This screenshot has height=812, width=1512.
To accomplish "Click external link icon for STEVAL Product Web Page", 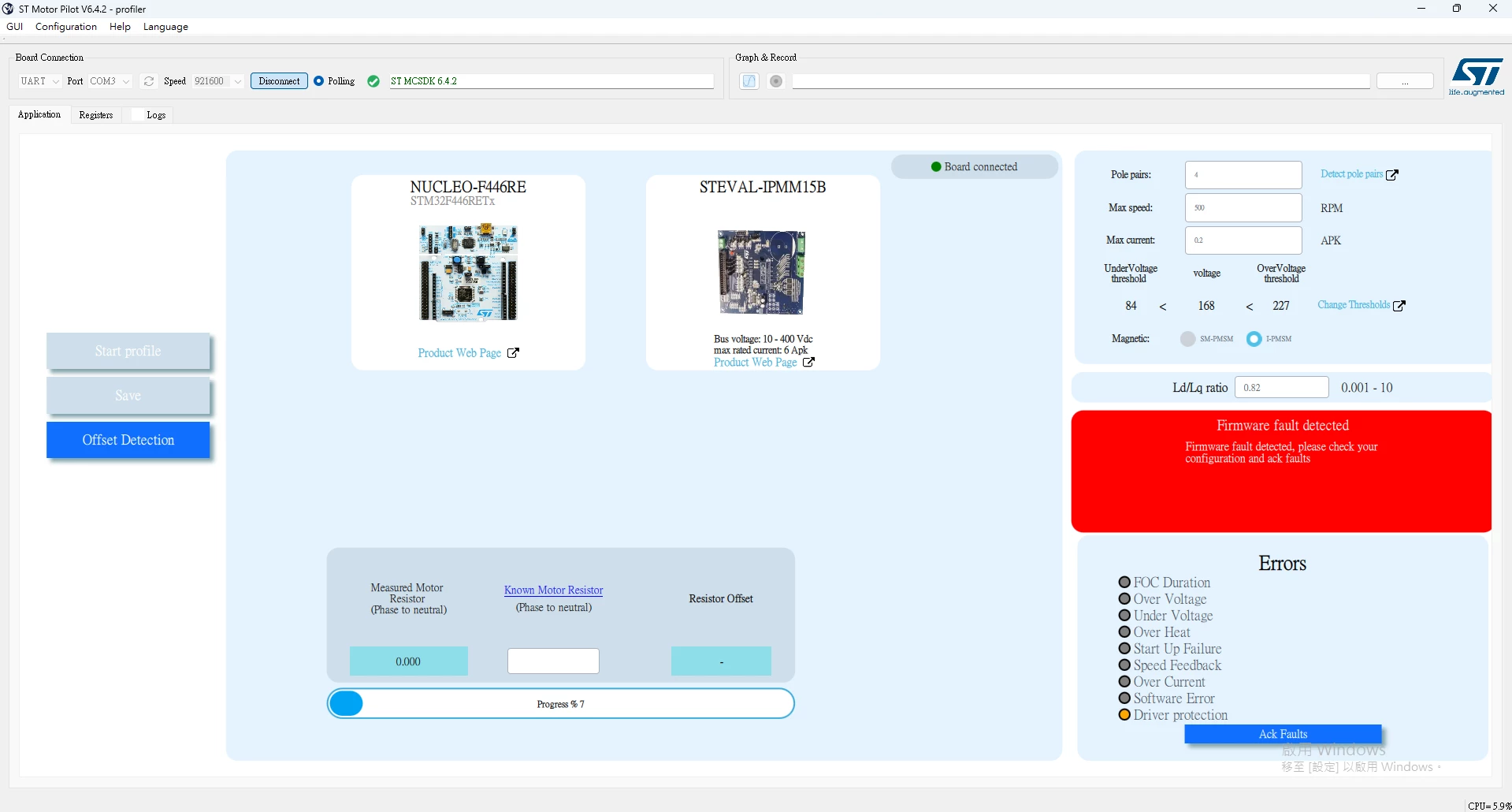I will [808, 363].
